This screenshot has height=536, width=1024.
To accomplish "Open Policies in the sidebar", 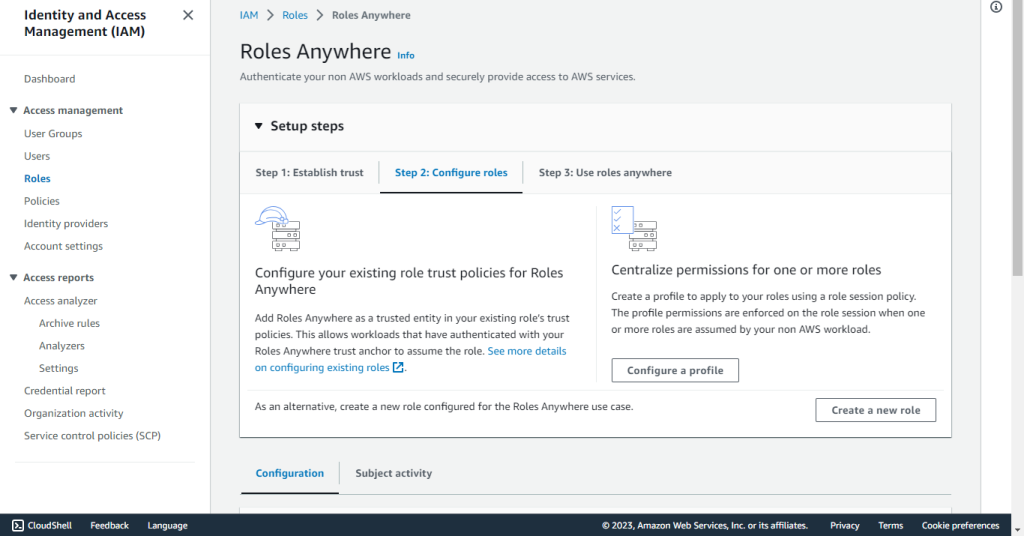I will tap(42, 201).
